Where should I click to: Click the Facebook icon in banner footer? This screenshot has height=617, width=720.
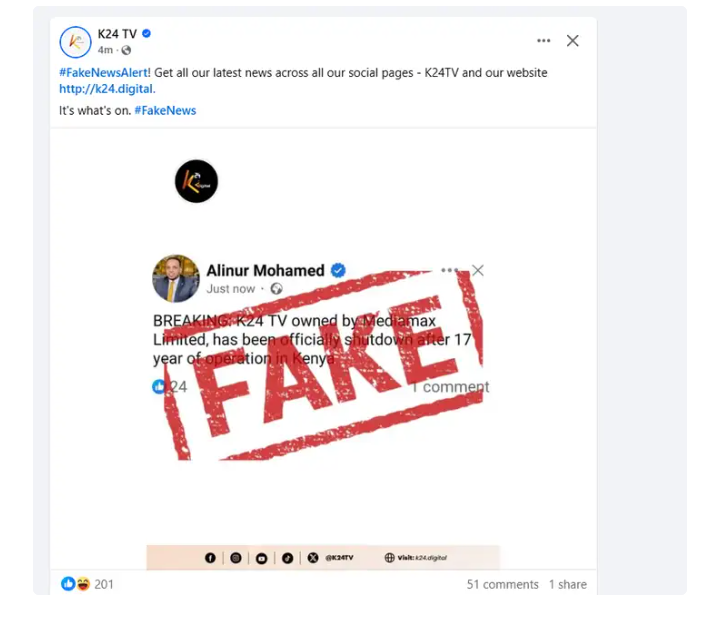[x=211, y=558]
